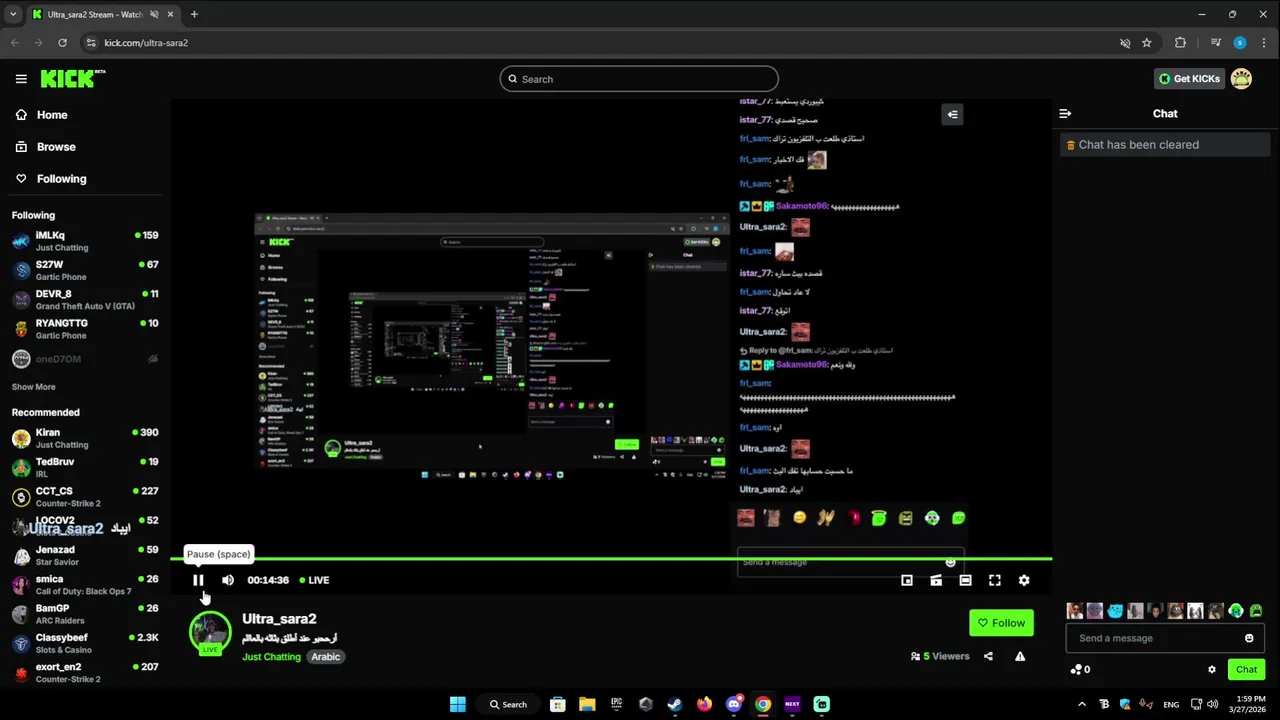The image size is (1280, 720).
Task: Open RYANGTTG channel
Action: 85,329
